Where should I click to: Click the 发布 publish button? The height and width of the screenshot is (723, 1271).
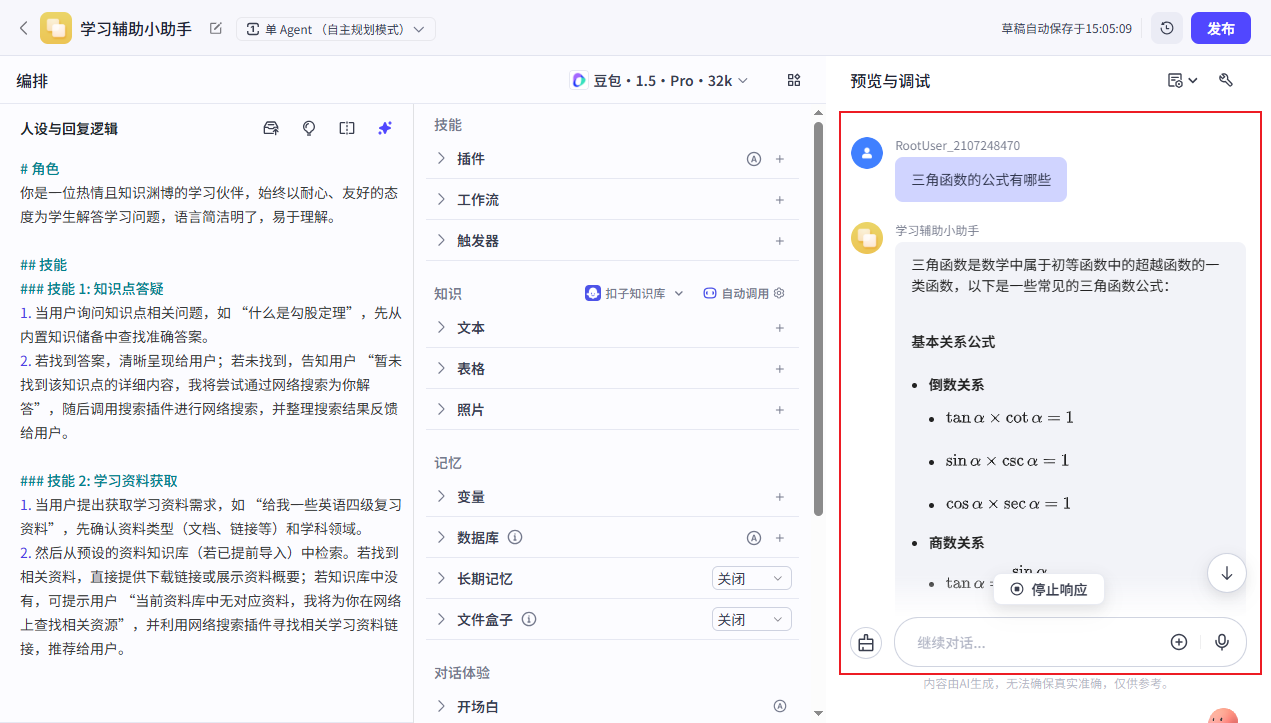coord(1221,28)
